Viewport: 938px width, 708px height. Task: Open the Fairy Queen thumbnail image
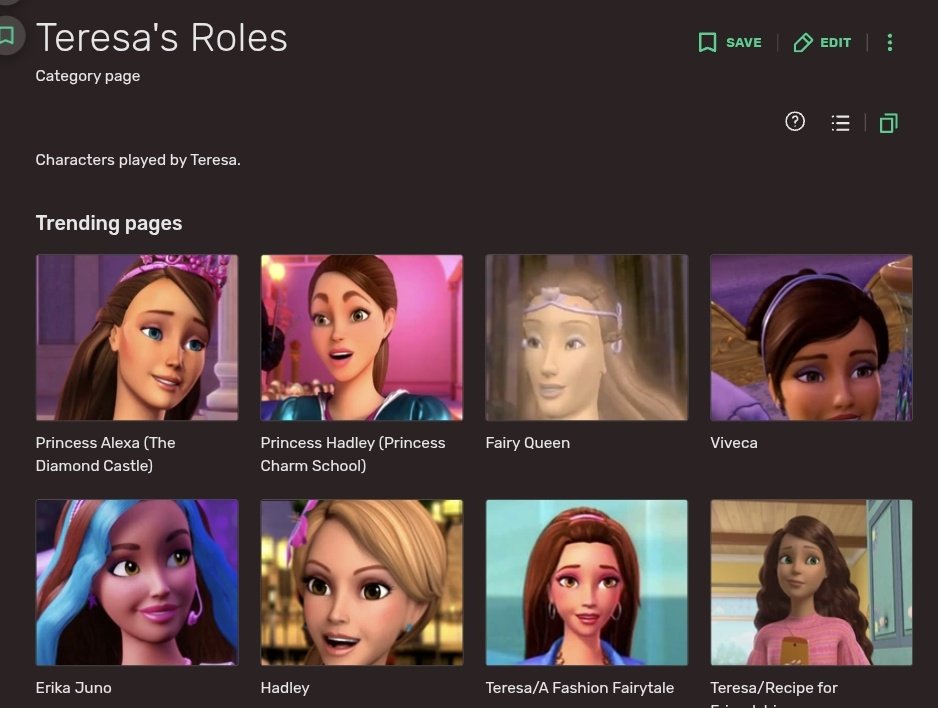pos(587,337)
